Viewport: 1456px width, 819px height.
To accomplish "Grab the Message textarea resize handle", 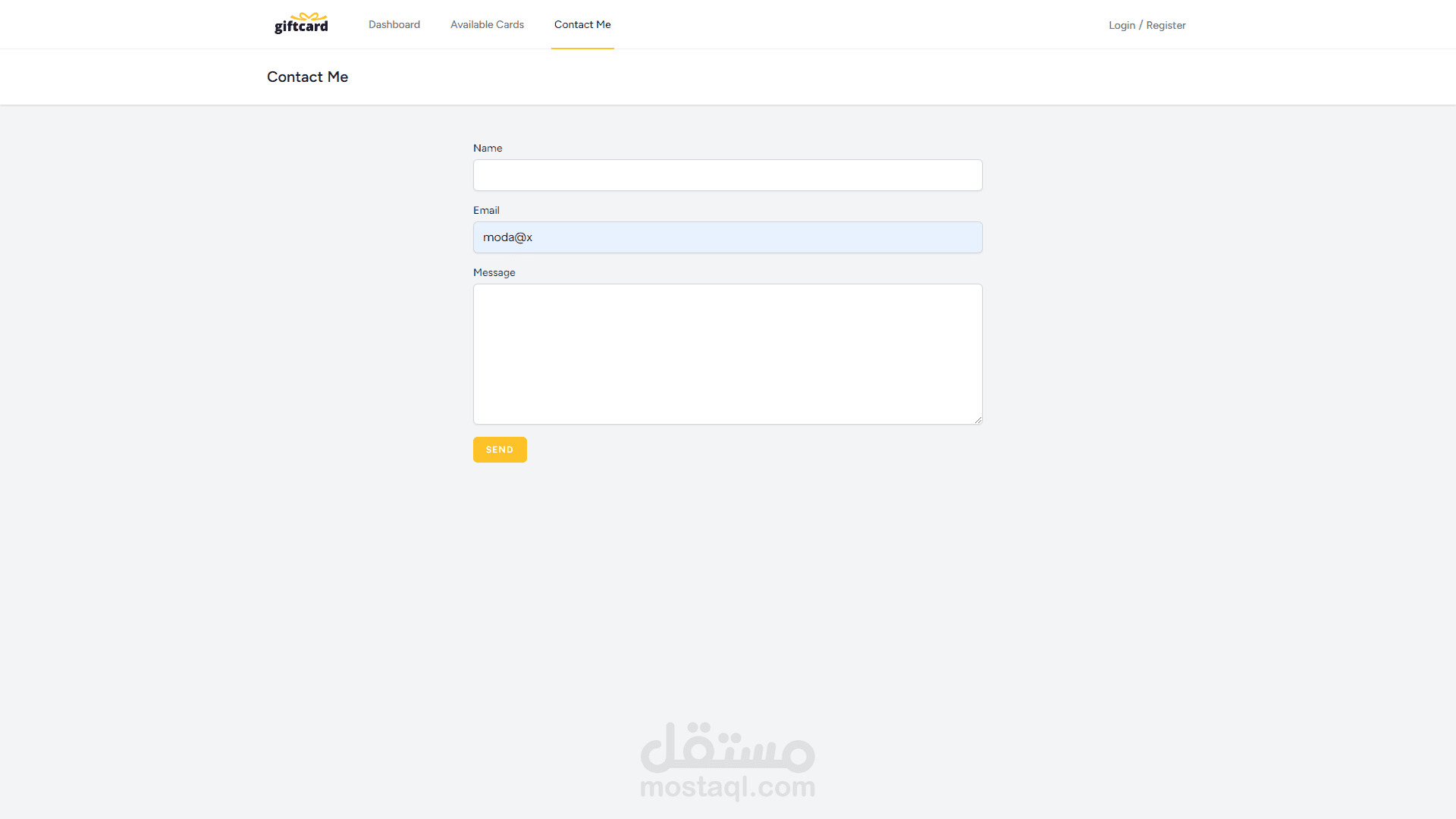I will (977, 419).
